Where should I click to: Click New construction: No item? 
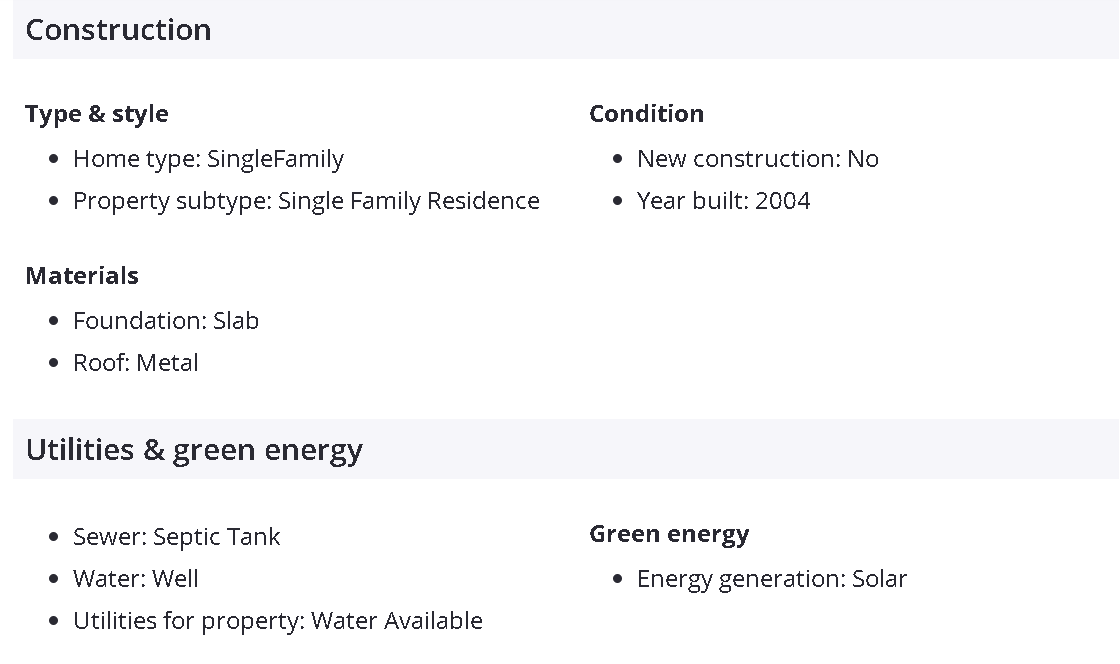757,159
